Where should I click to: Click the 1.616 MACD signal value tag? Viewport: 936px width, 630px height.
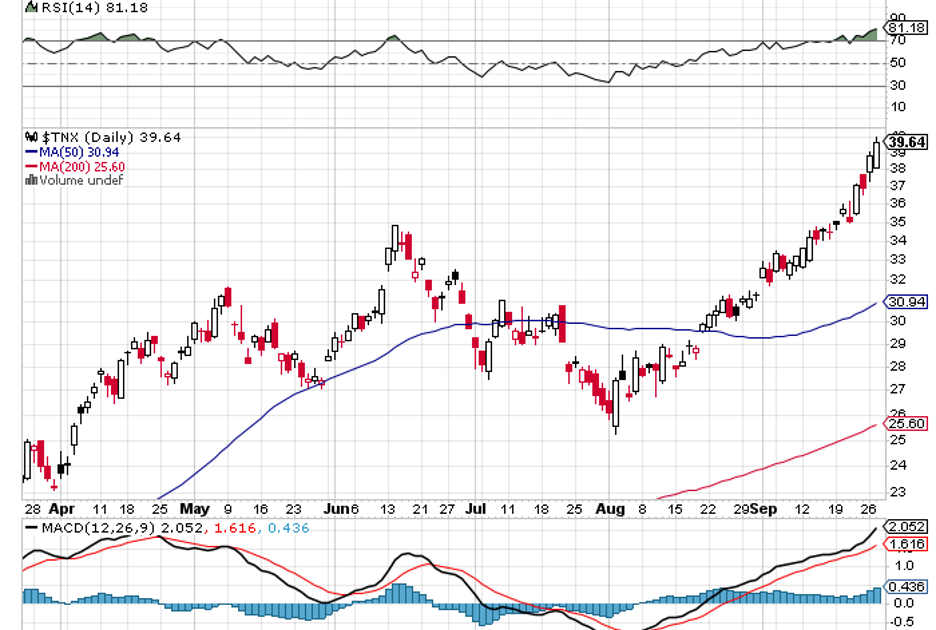pos(906,546)
